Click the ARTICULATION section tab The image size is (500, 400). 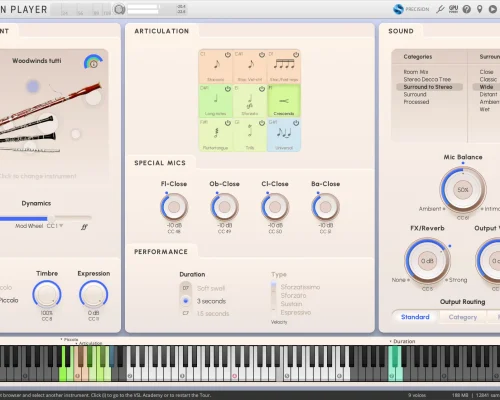[x=162, y=31]
